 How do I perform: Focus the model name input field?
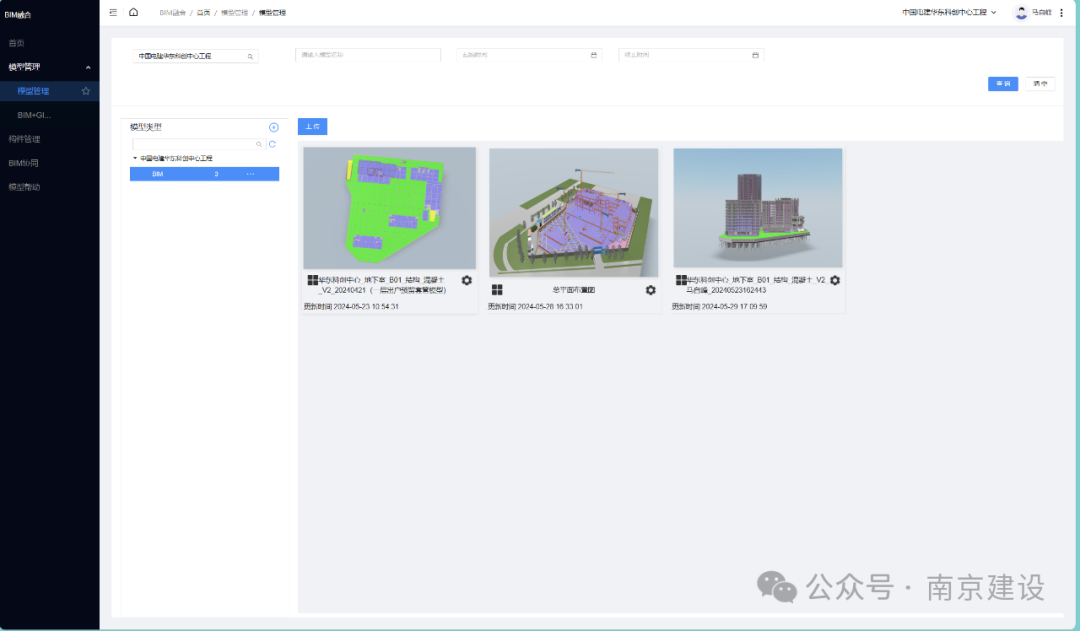[x=368, y=55]
